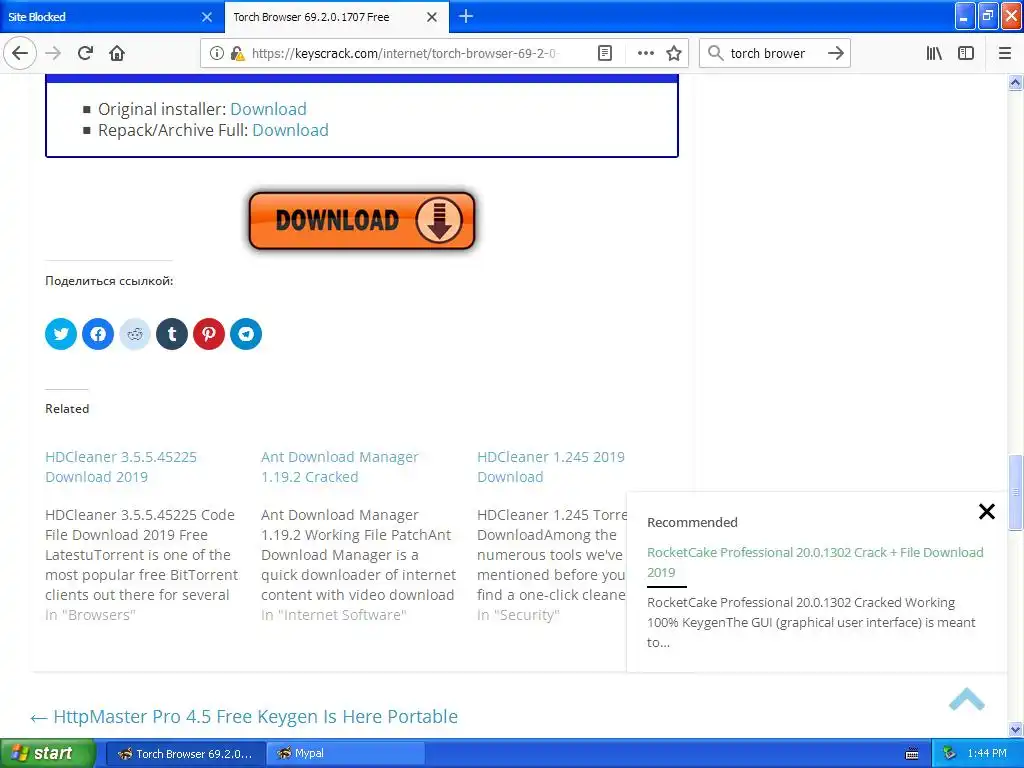The image size is (1024, 768).
Task: Click the In "Internet Software" category text
Action: 334,615
